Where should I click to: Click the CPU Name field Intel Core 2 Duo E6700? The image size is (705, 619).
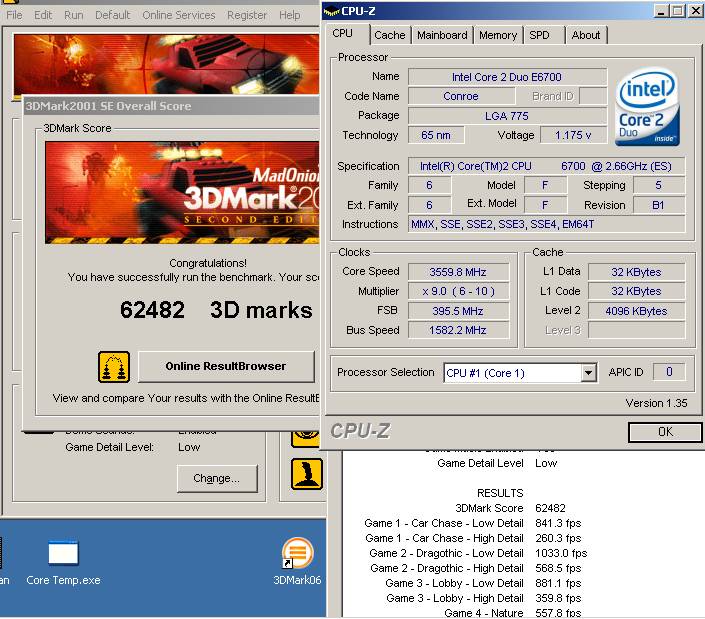pos(507,77)
